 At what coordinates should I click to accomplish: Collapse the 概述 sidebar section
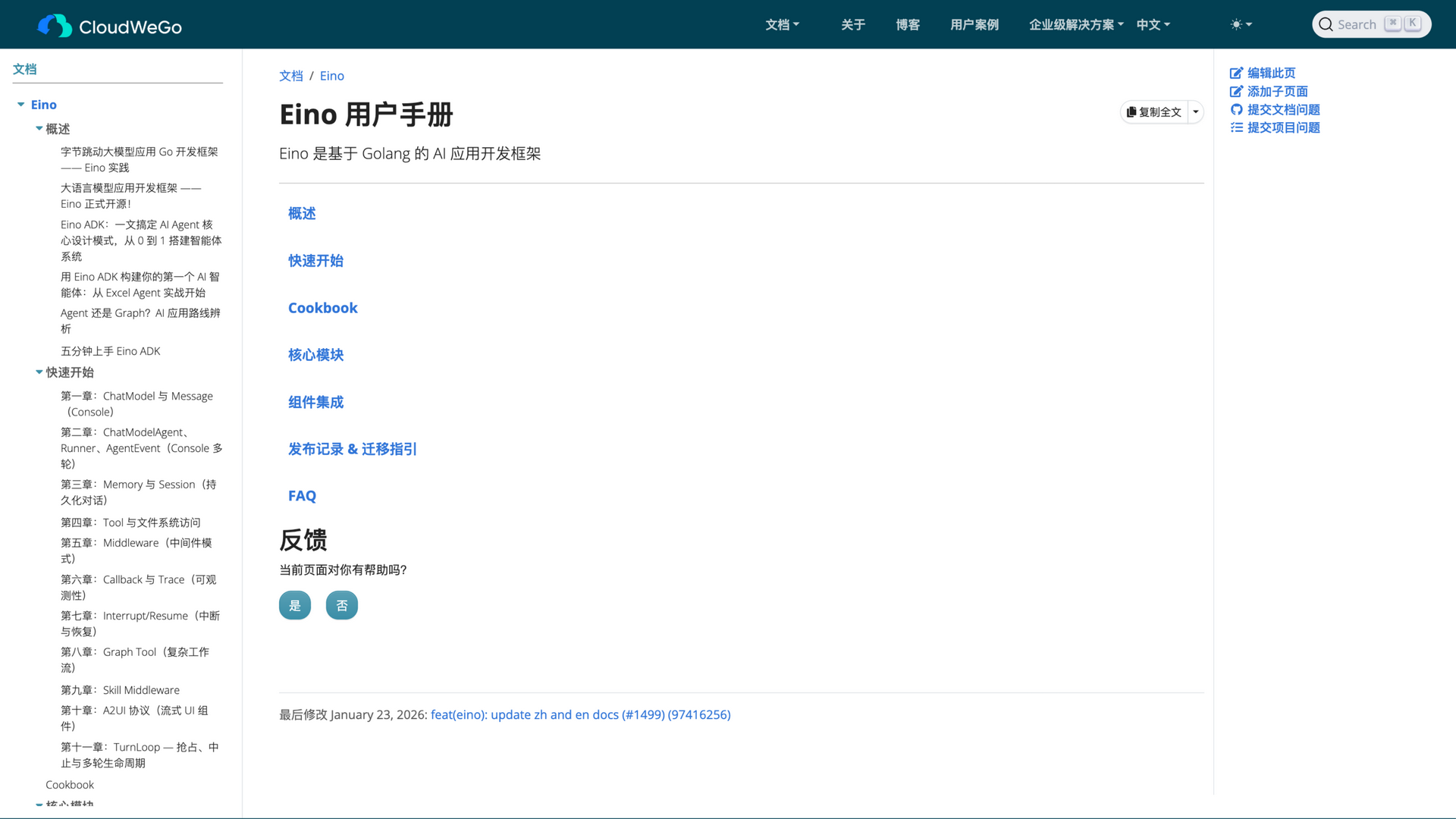tap(39, 129)
